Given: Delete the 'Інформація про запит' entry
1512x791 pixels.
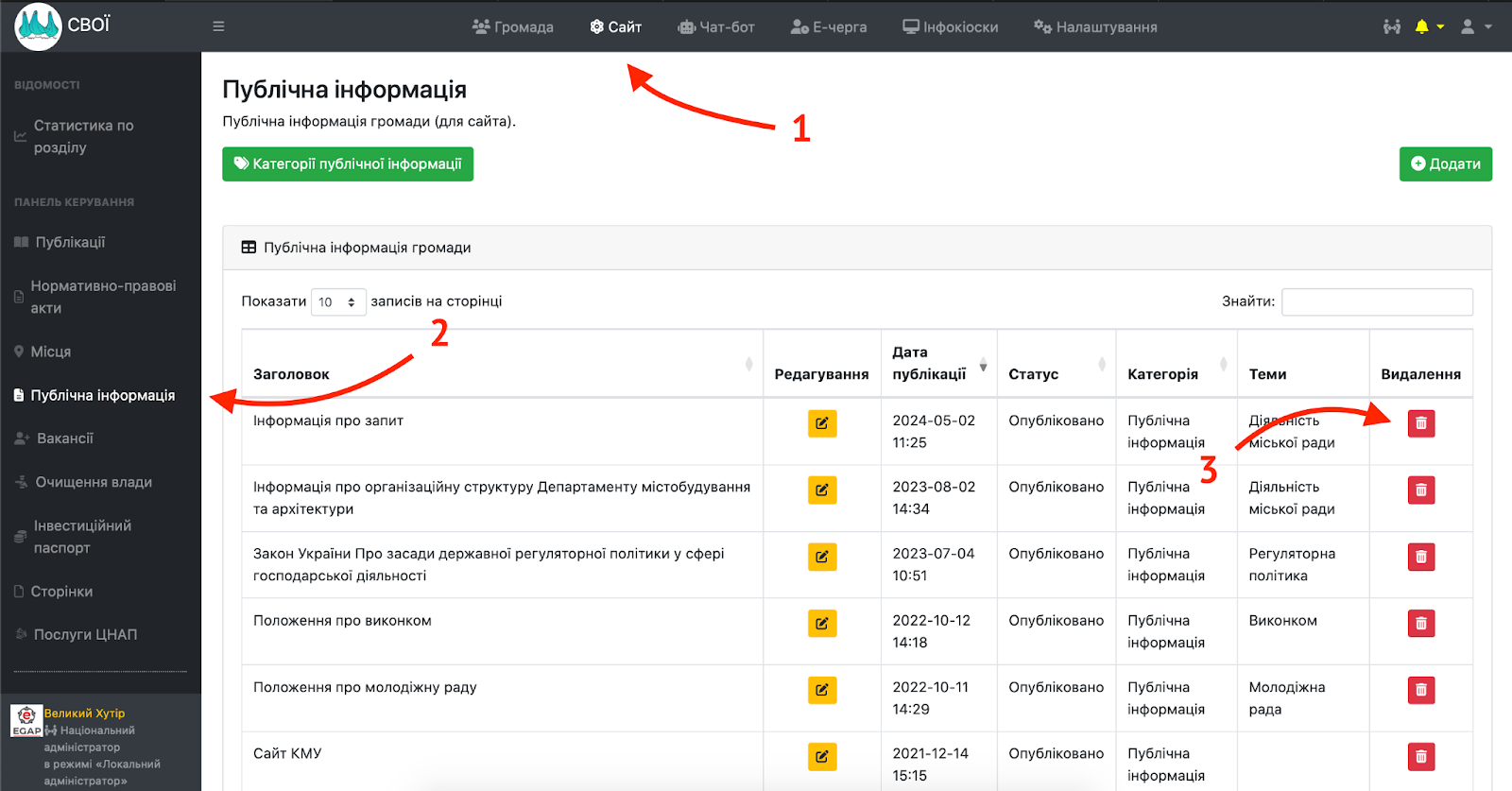Looking at the screenshot, I should [1420, 423].
